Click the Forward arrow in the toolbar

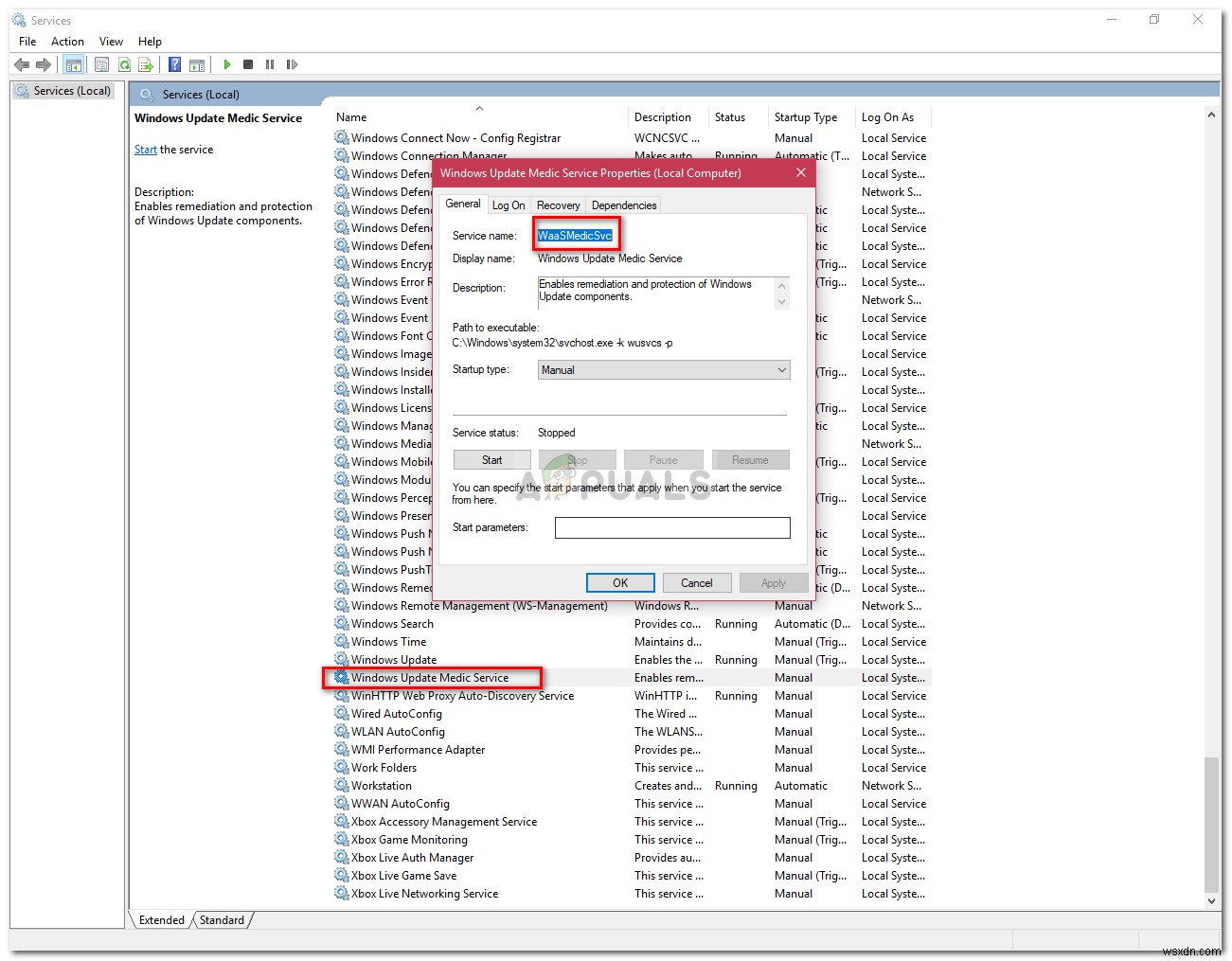(x=44, y=64)
